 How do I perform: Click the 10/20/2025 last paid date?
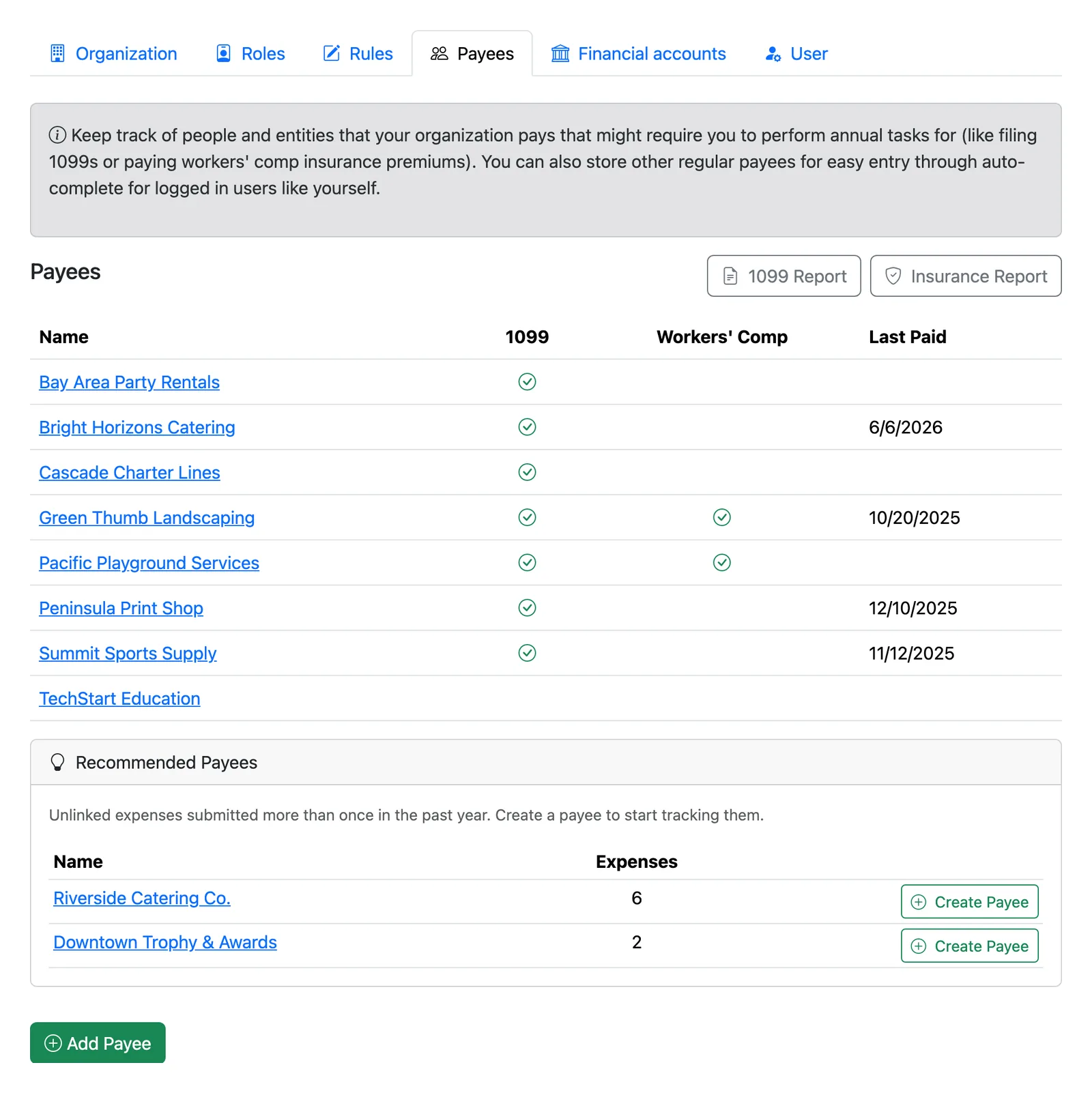[x=914, y=518]
